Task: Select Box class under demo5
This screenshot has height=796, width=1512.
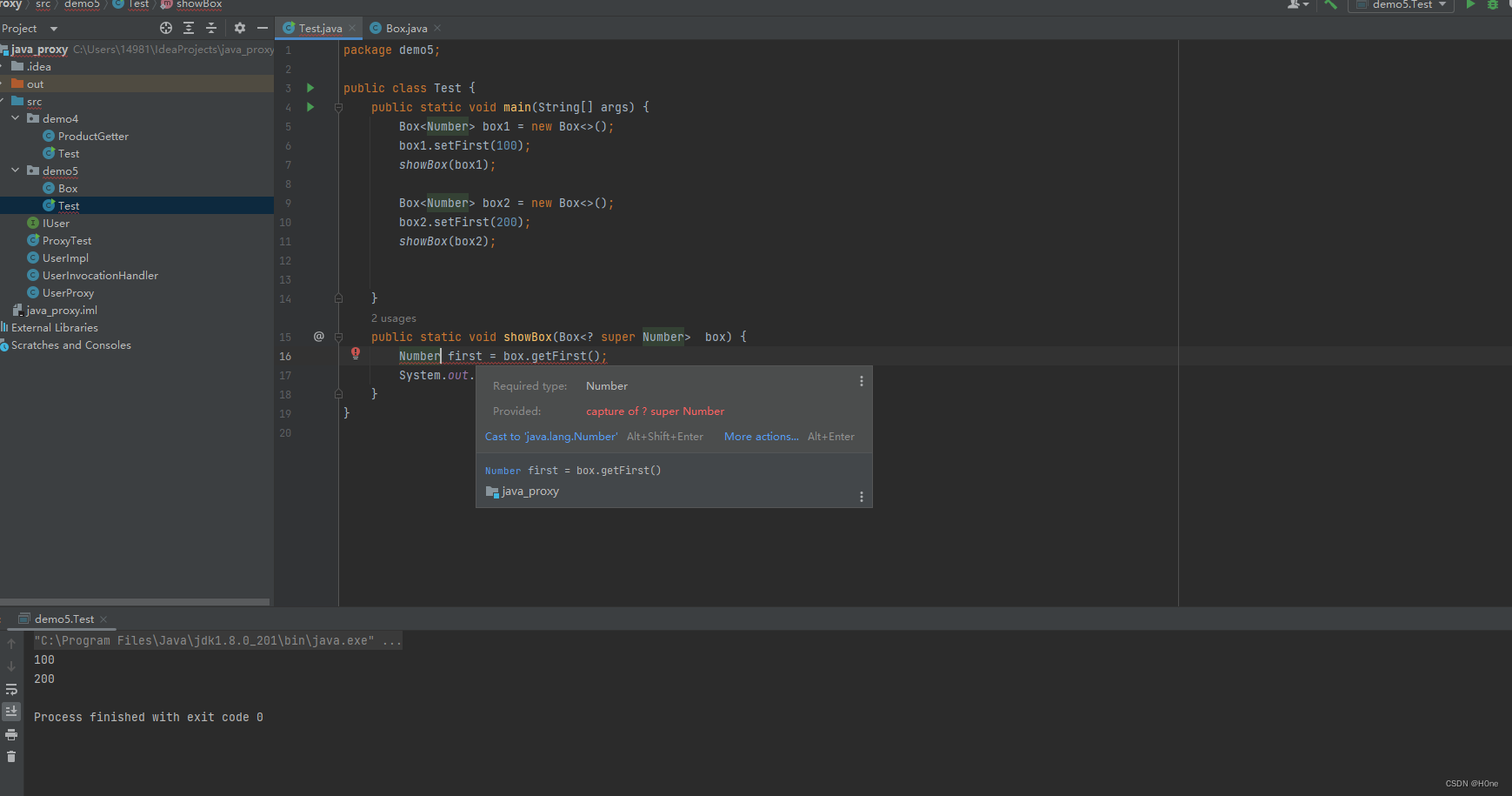Action: pyautogui.click(x=68, y=188)
